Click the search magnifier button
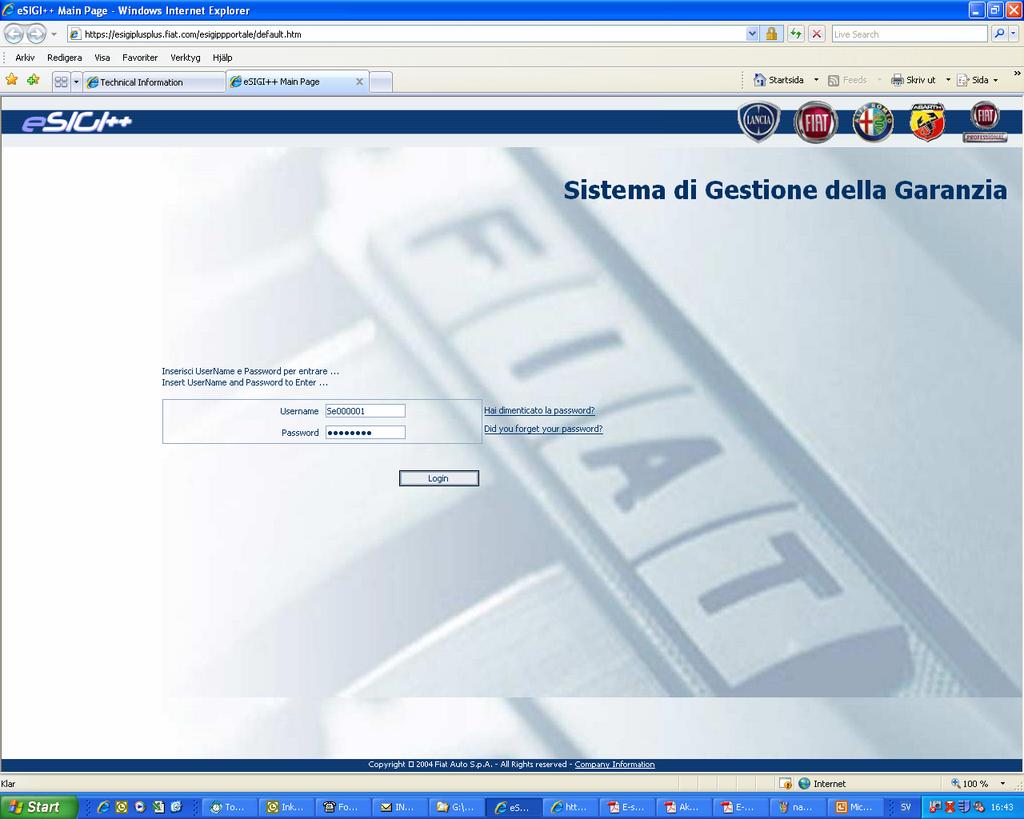 (x=999, y=34)
